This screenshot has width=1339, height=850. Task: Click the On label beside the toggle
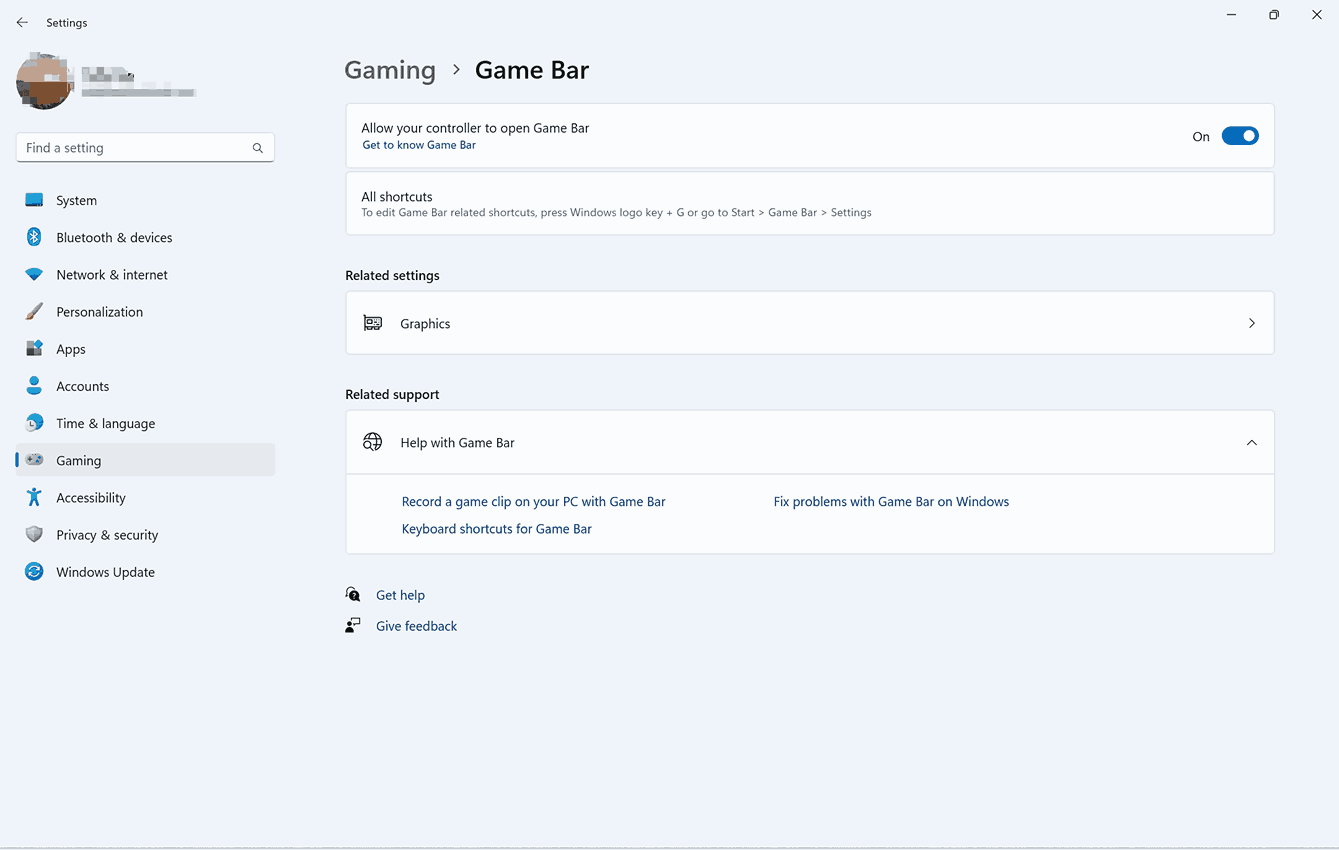1201,137
